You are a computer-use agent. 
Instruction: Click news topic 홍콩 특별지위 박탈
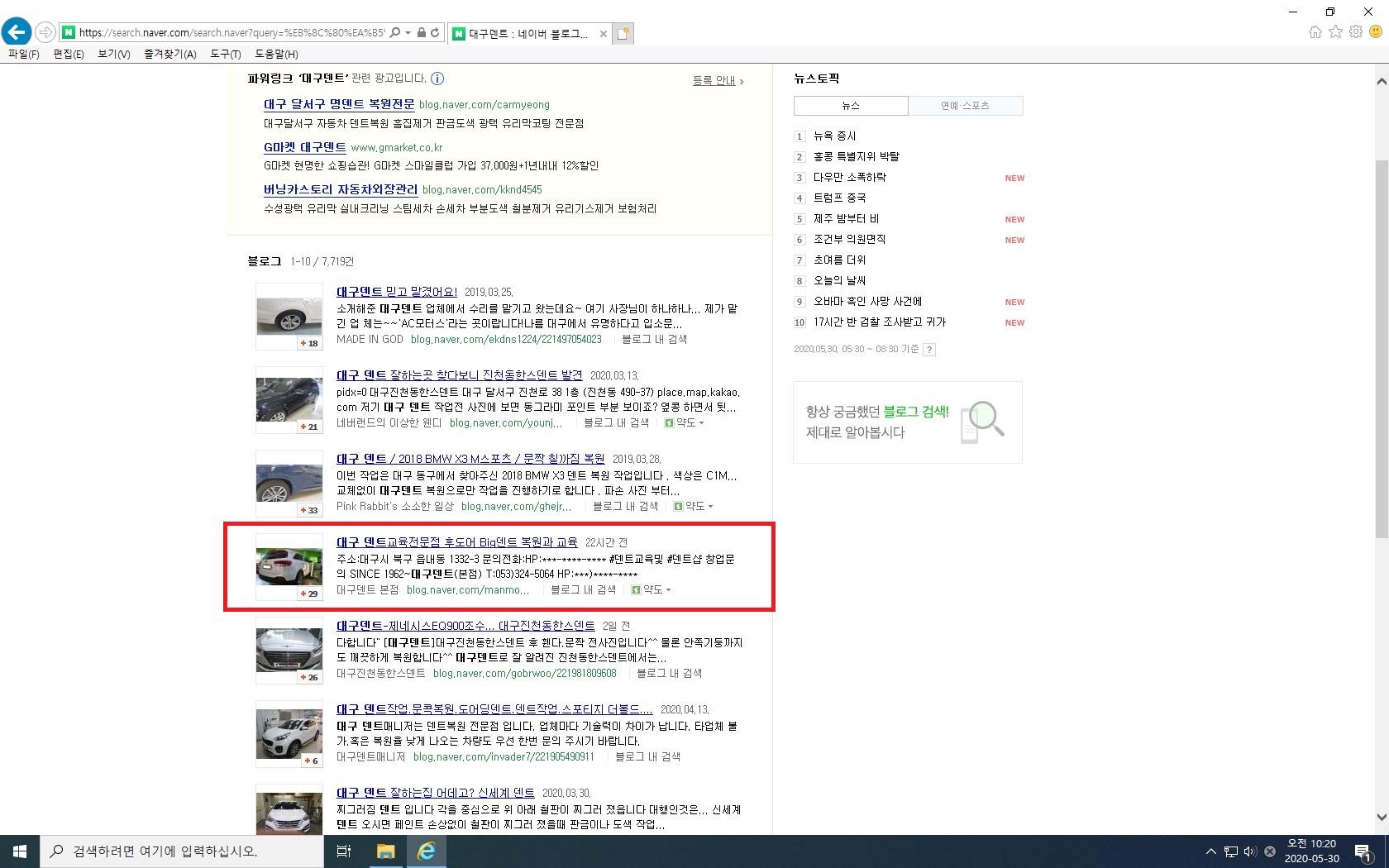[x=857, y=157]
